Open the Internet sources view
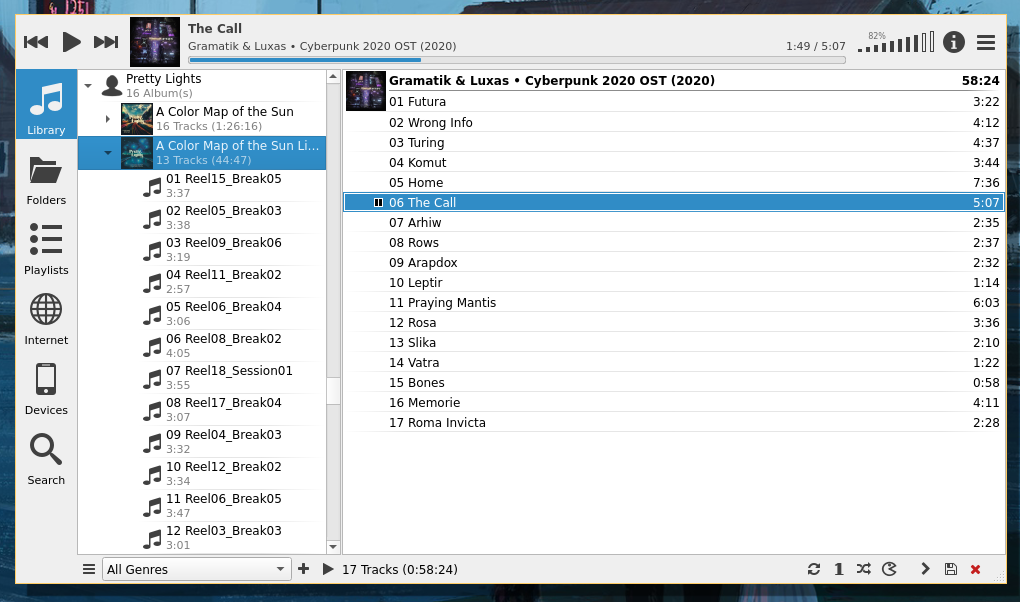The image size is (1020, 602). point(46,320)
